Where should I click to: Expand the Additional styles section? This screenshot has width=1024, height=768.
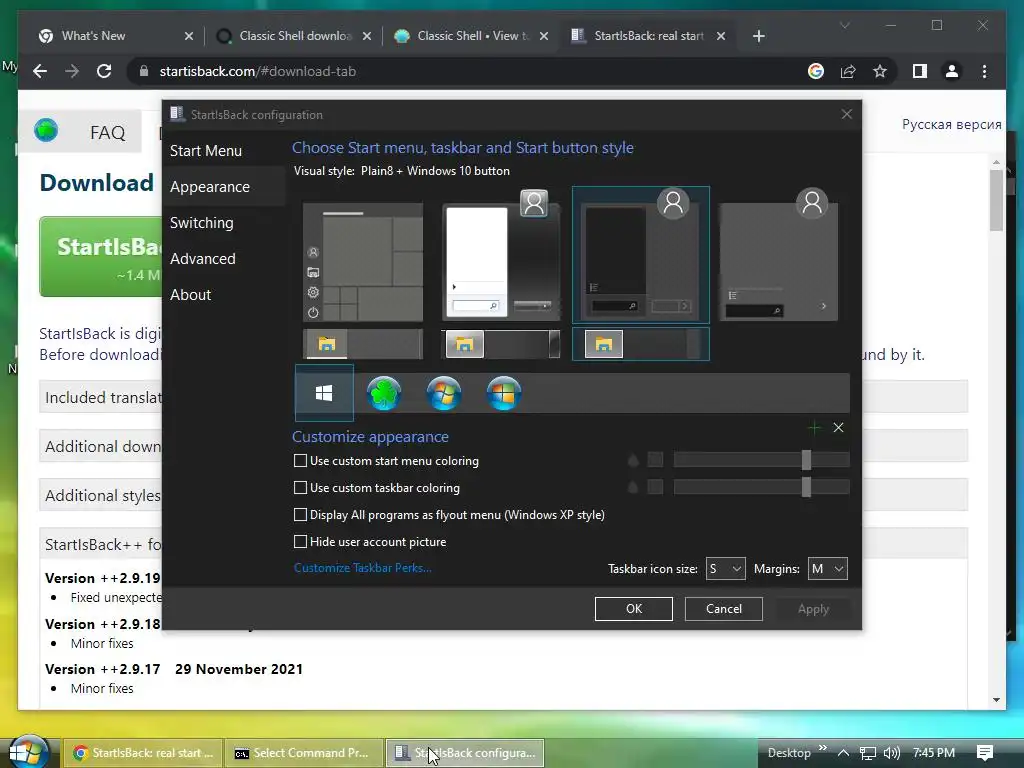coord(101,495)
